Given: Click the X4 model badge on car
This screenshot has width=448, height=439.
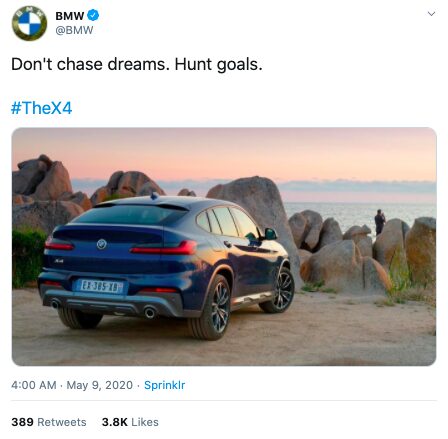Looking at the screenshot, I should point(59,261).
